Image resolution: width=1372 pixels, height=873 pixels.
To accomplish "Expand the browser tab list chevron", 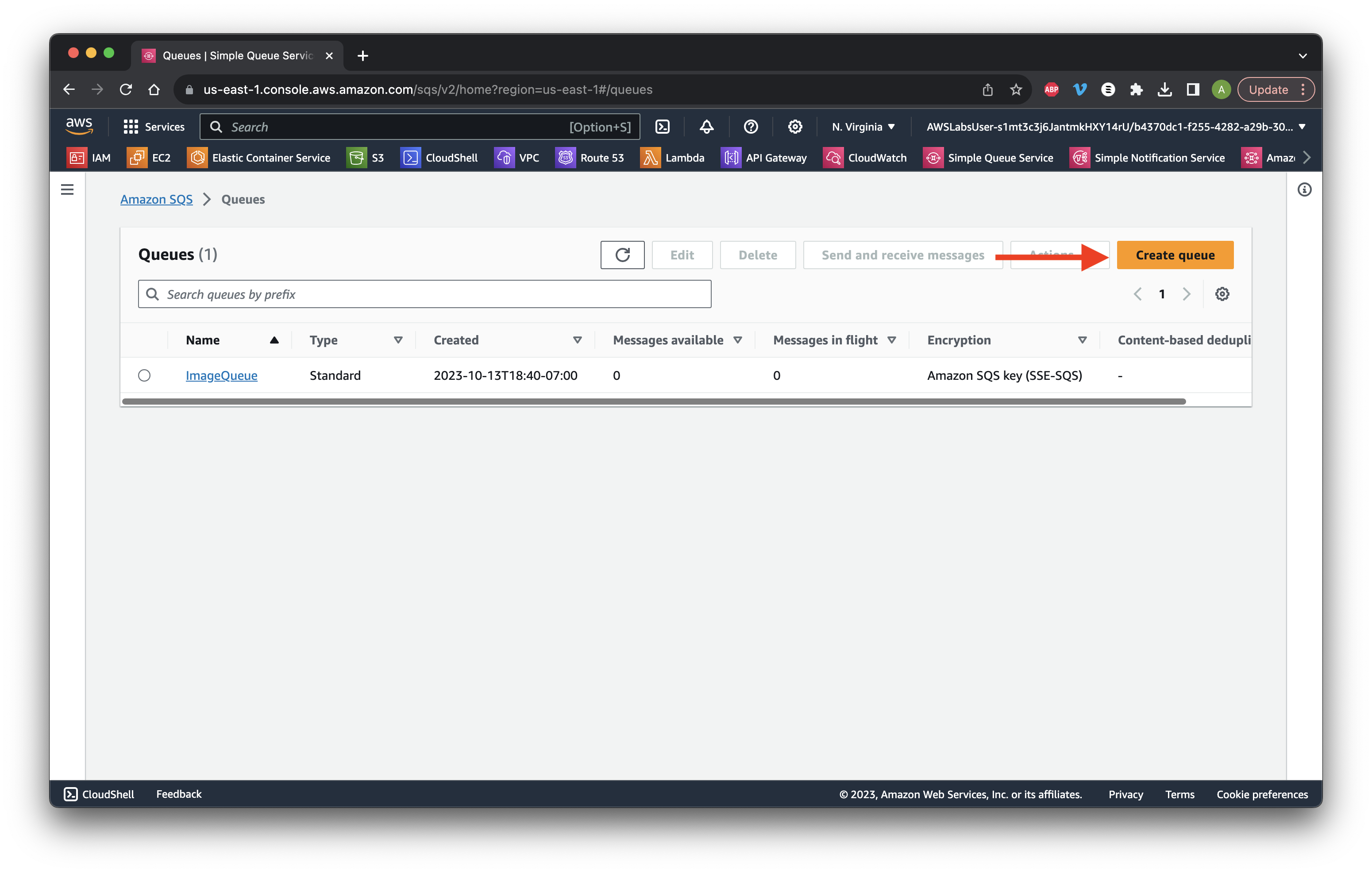I will tap(1303, 55).
